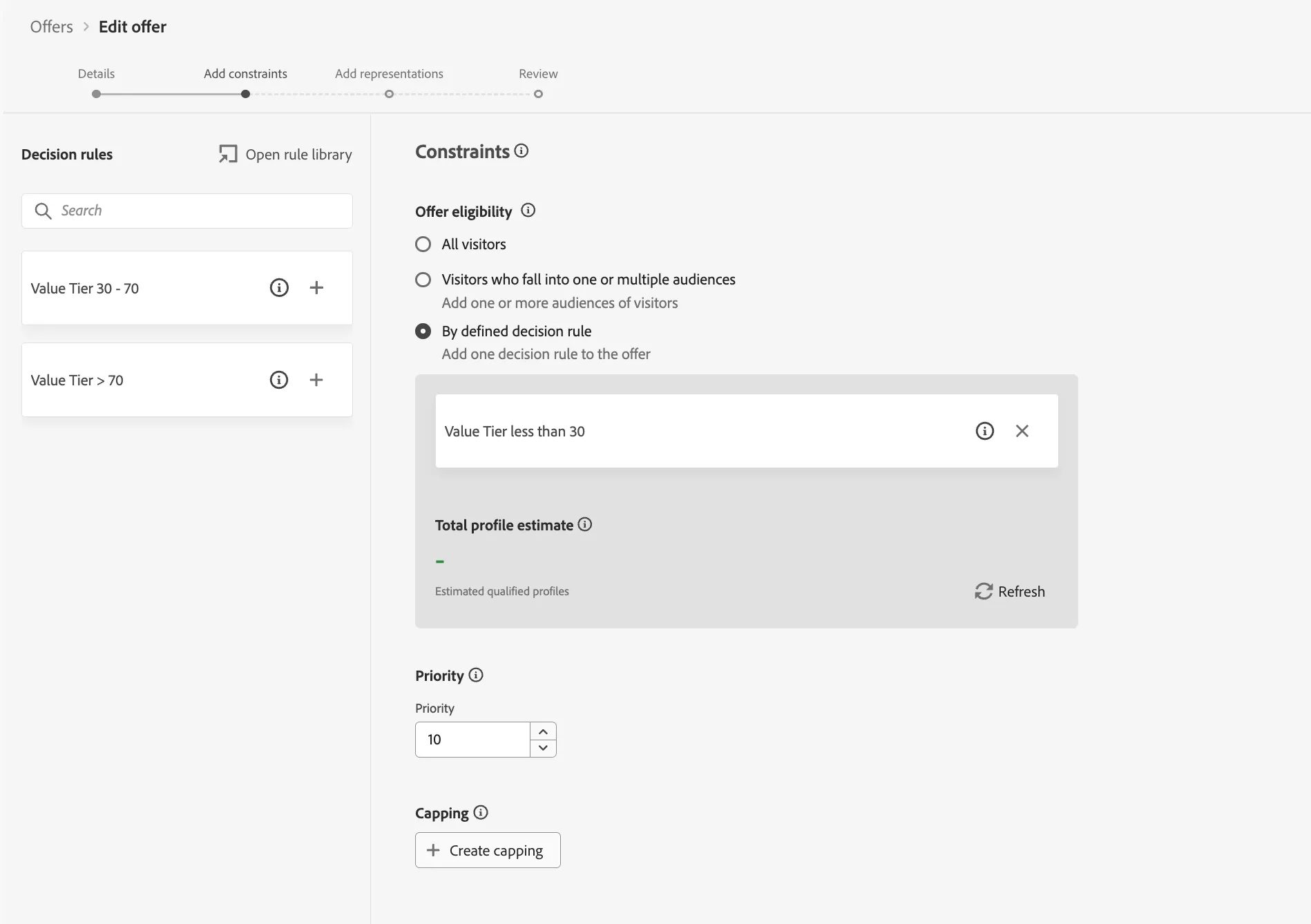Click the Priority number input field
This screenshot has width=1311, height=924.
pyautogui.click(x=472, y=740)
